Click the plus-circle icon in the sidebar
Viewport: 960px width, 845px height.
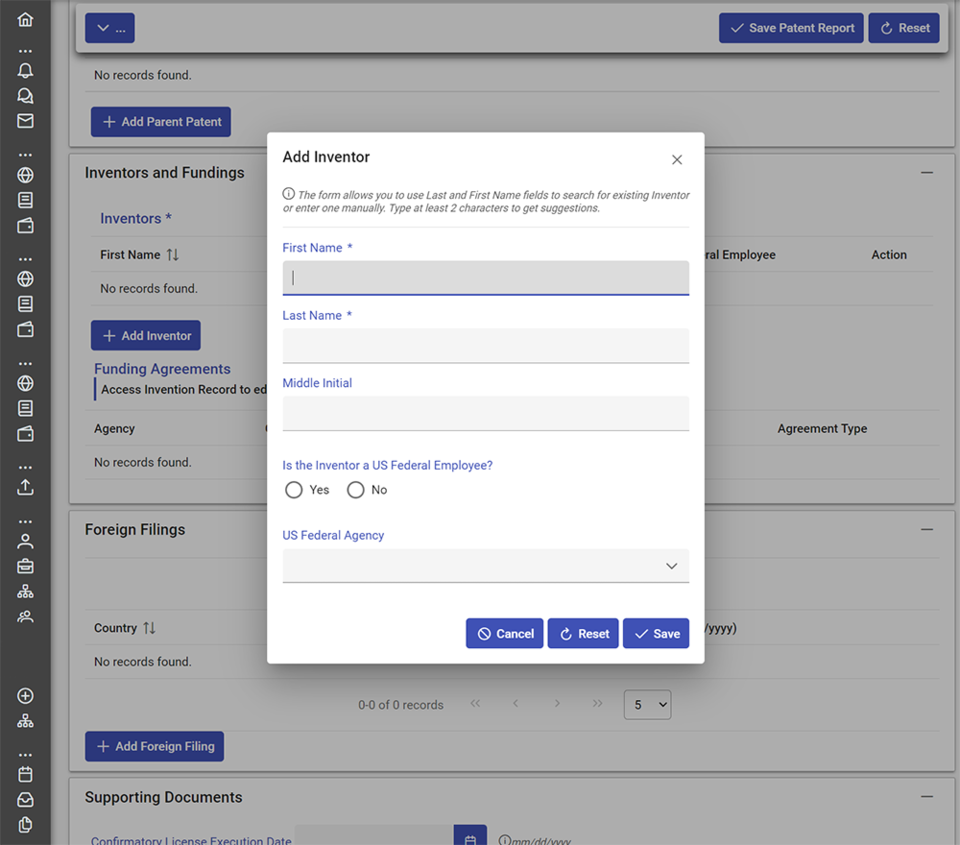[25, 695]
